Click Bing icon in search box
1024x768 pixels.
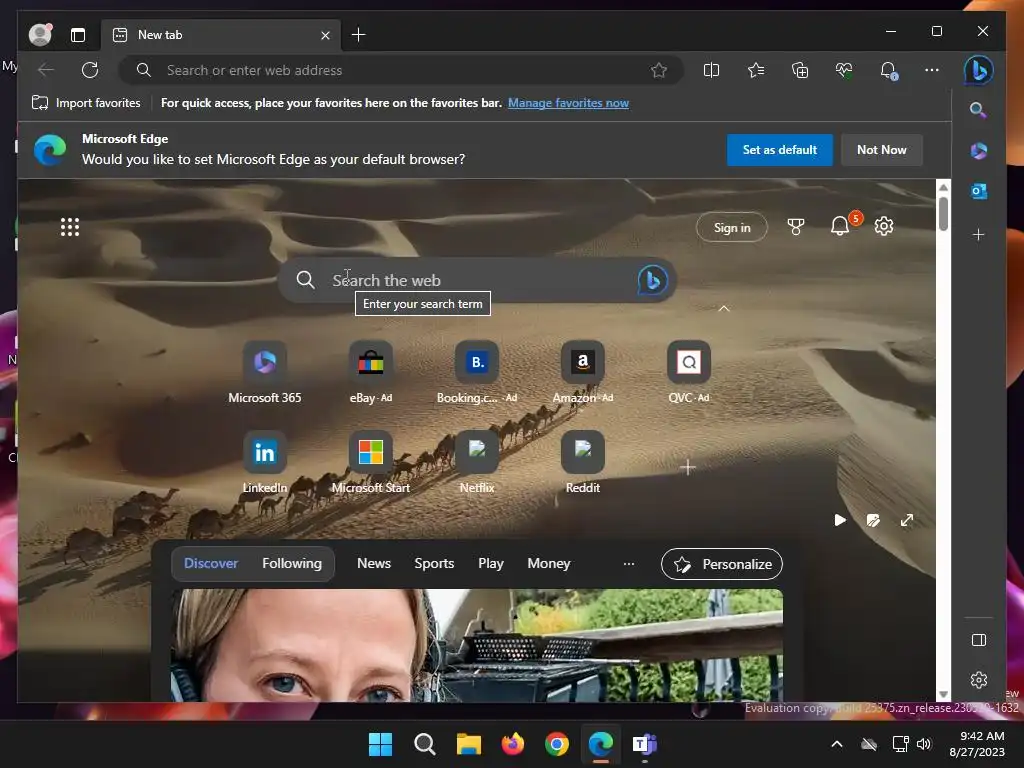pyautogui.click(x=652, y=280)
